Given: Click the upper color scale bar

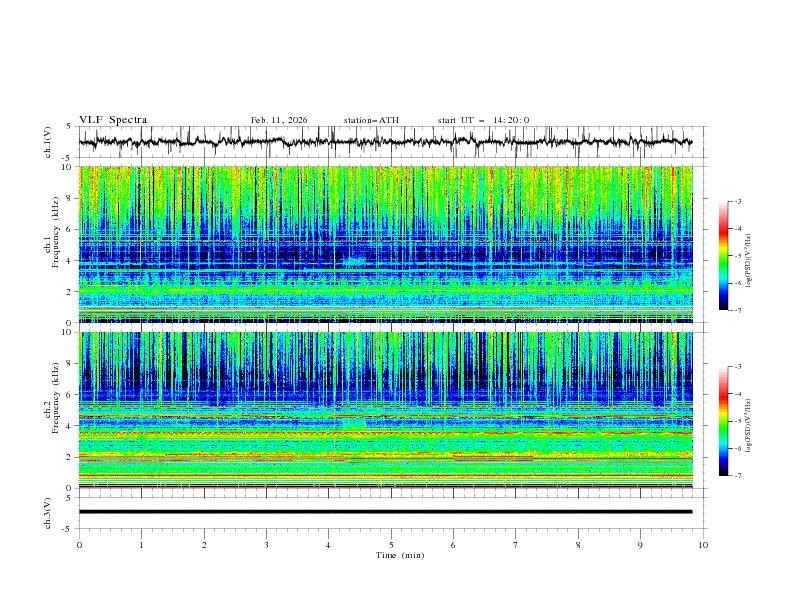Looking at the screenshot, I should 724,255.
